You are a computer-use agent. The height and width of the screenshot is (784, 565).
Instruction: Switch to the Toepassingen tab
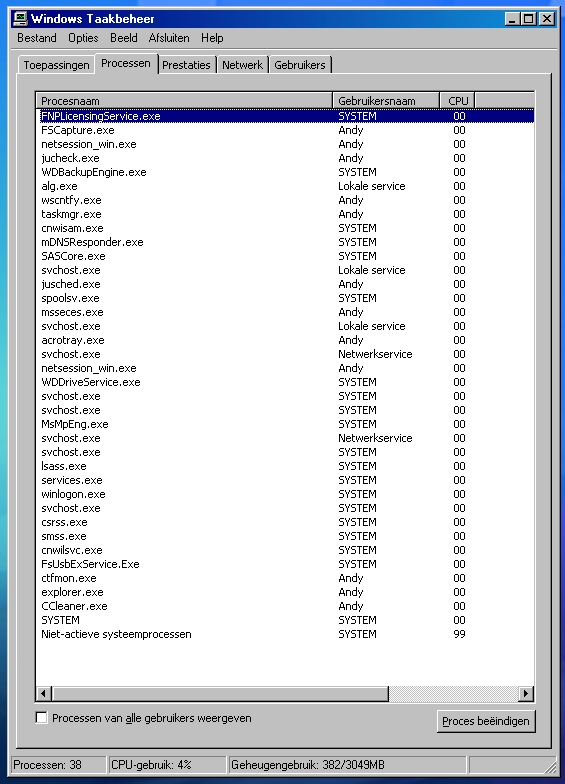click(56, 65)
